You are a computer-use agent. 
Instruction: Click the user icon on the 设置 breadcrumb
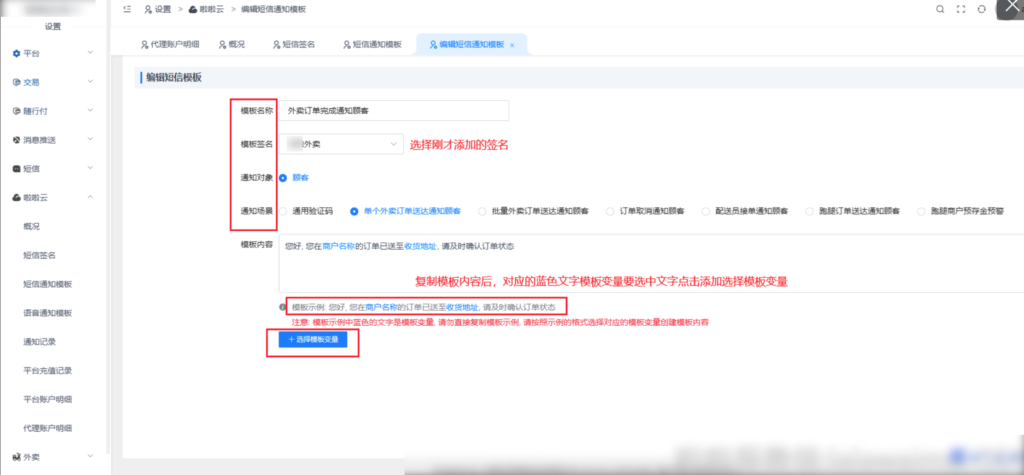pos(148,9)
